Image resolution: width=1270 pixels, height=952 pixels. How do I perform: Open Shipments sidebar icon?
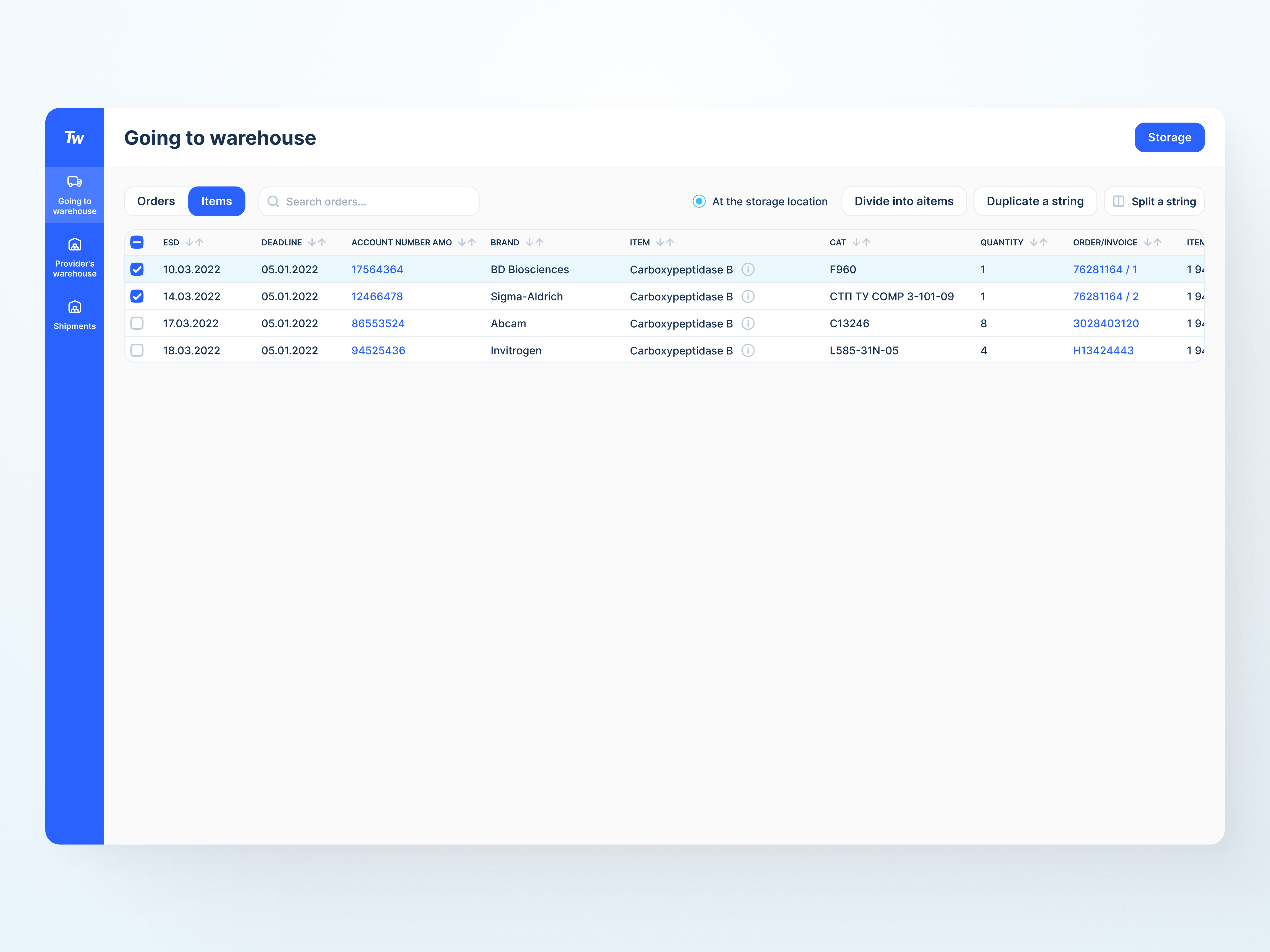(75, 307)
